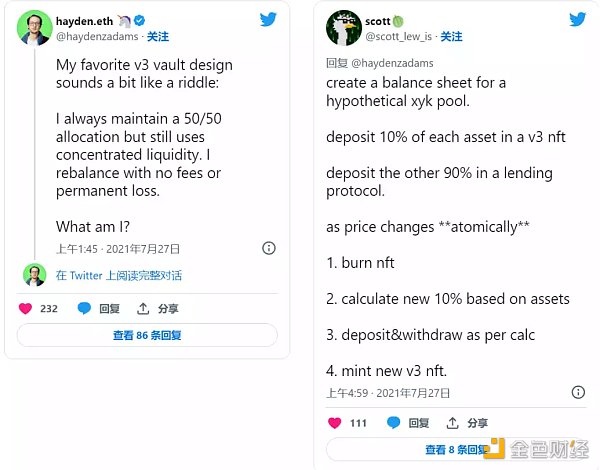The width and height of the screenshot is (600, 470).
Task: Open the 查看 86 条回复 button
Action: click(x=147, y=336)
